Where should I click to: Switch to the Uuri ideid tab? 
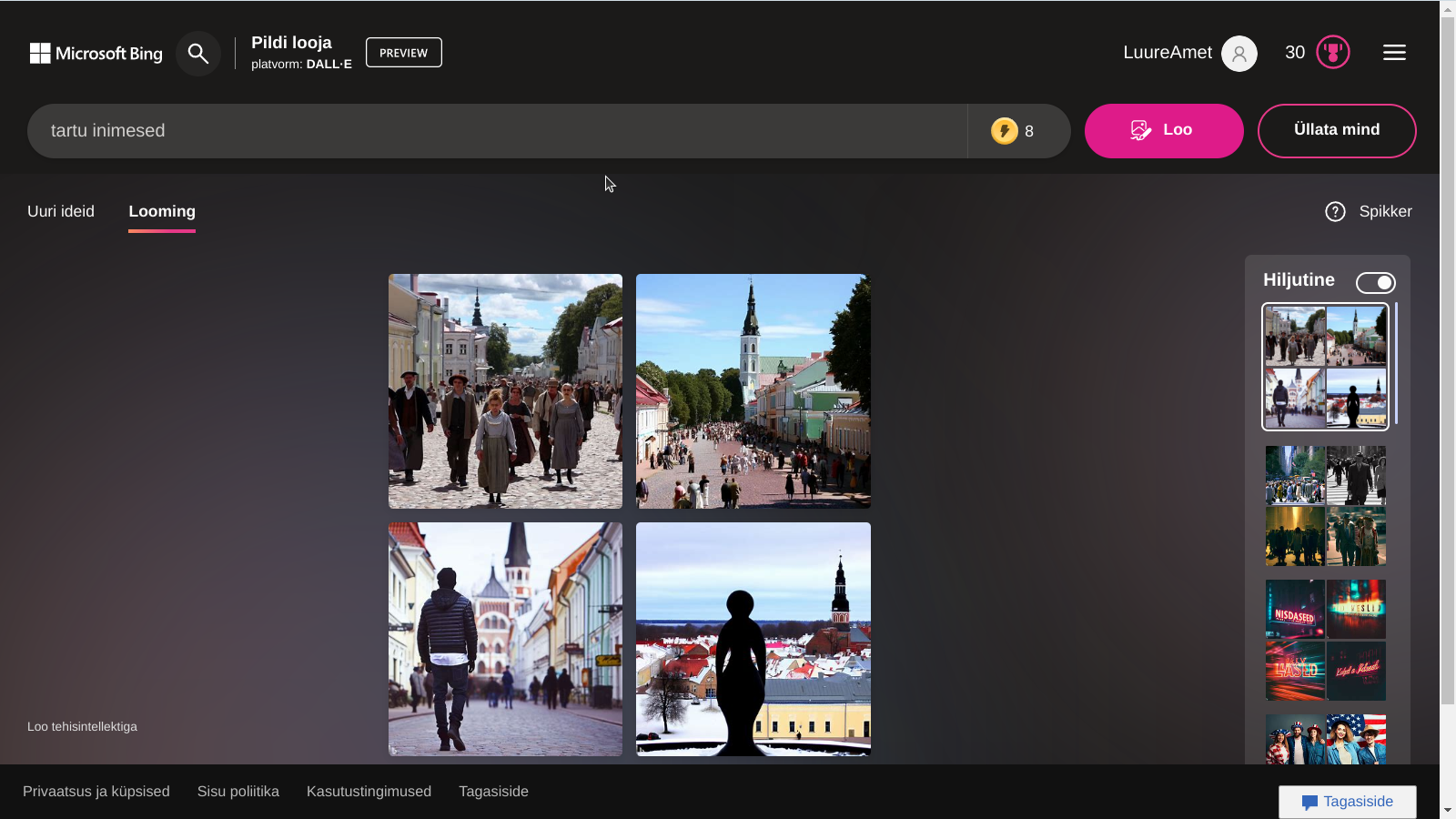tap(61, 211)
